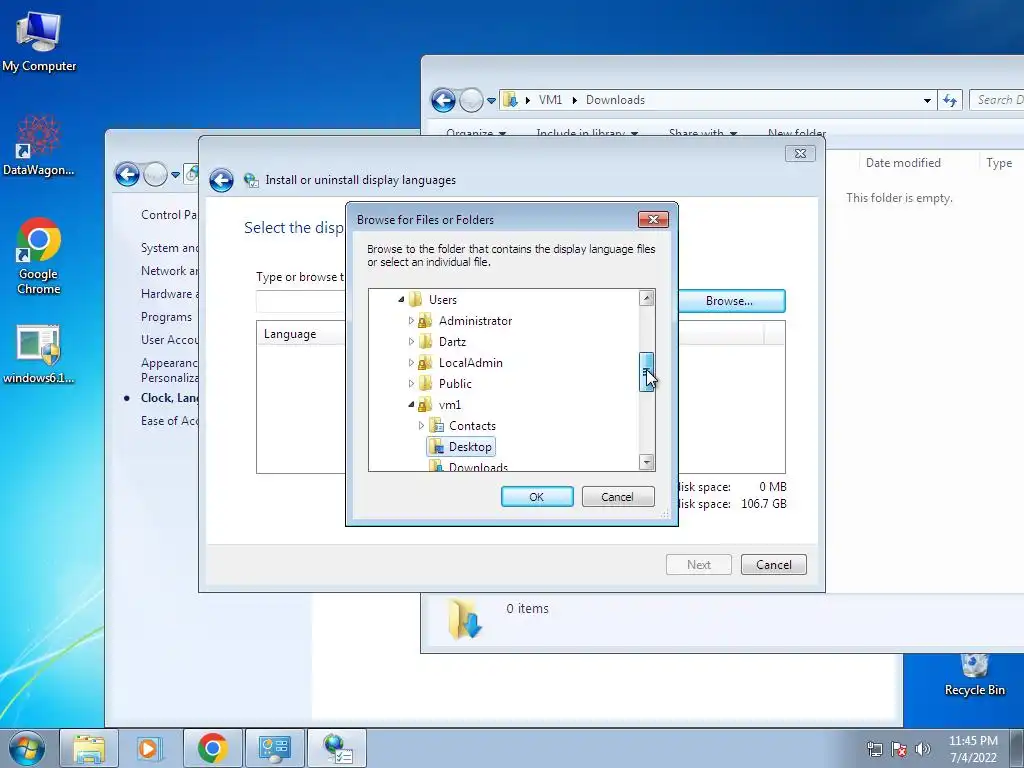Select the Contacts folder icon in tree

point(436,426)
